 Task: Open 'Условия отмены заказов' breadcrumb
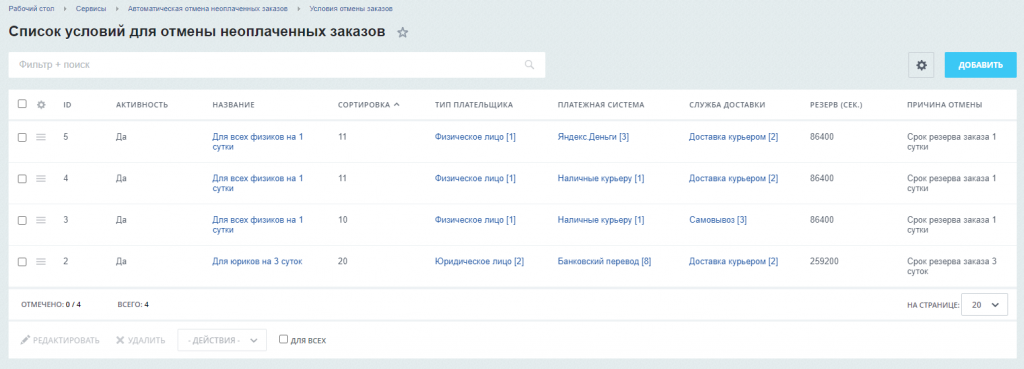tap(351, 8)
